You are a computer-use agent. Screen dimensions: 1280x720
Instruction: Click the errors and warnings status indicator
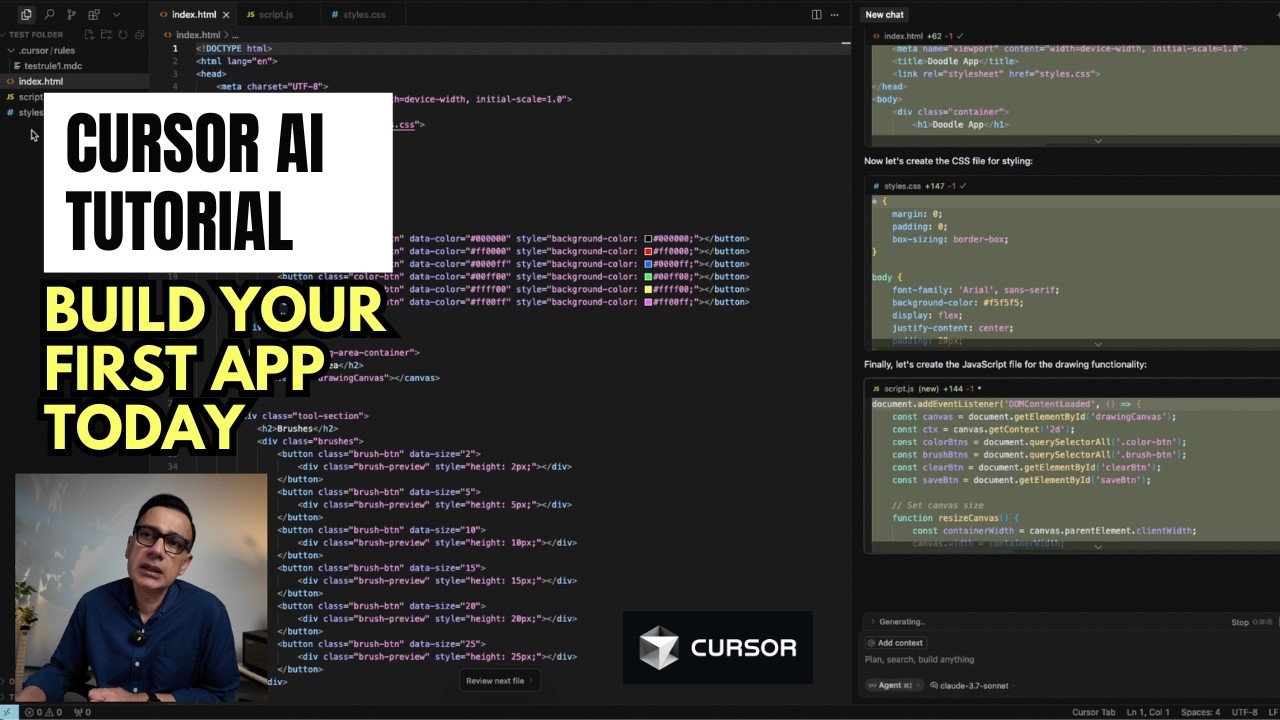pos(45,712)
